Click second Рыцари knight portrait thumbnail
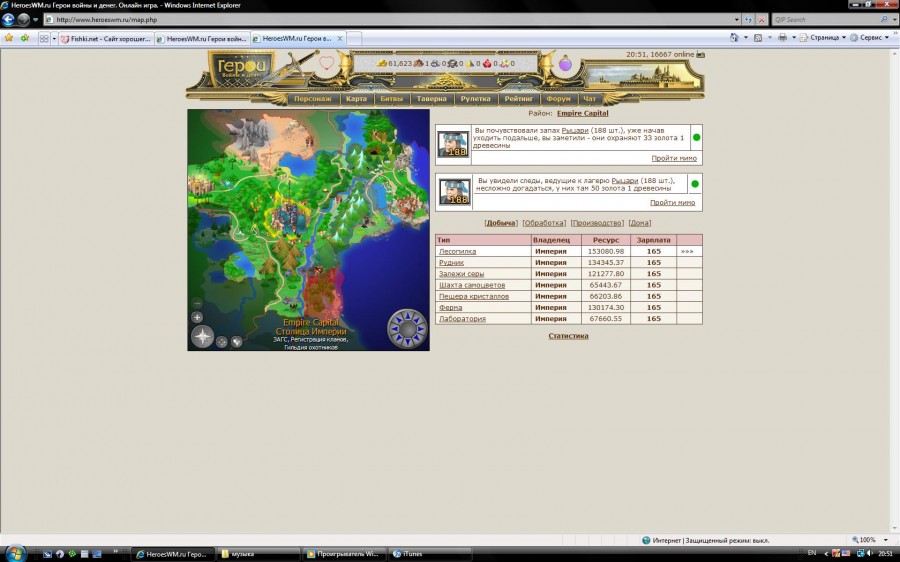 pos(454,192)
